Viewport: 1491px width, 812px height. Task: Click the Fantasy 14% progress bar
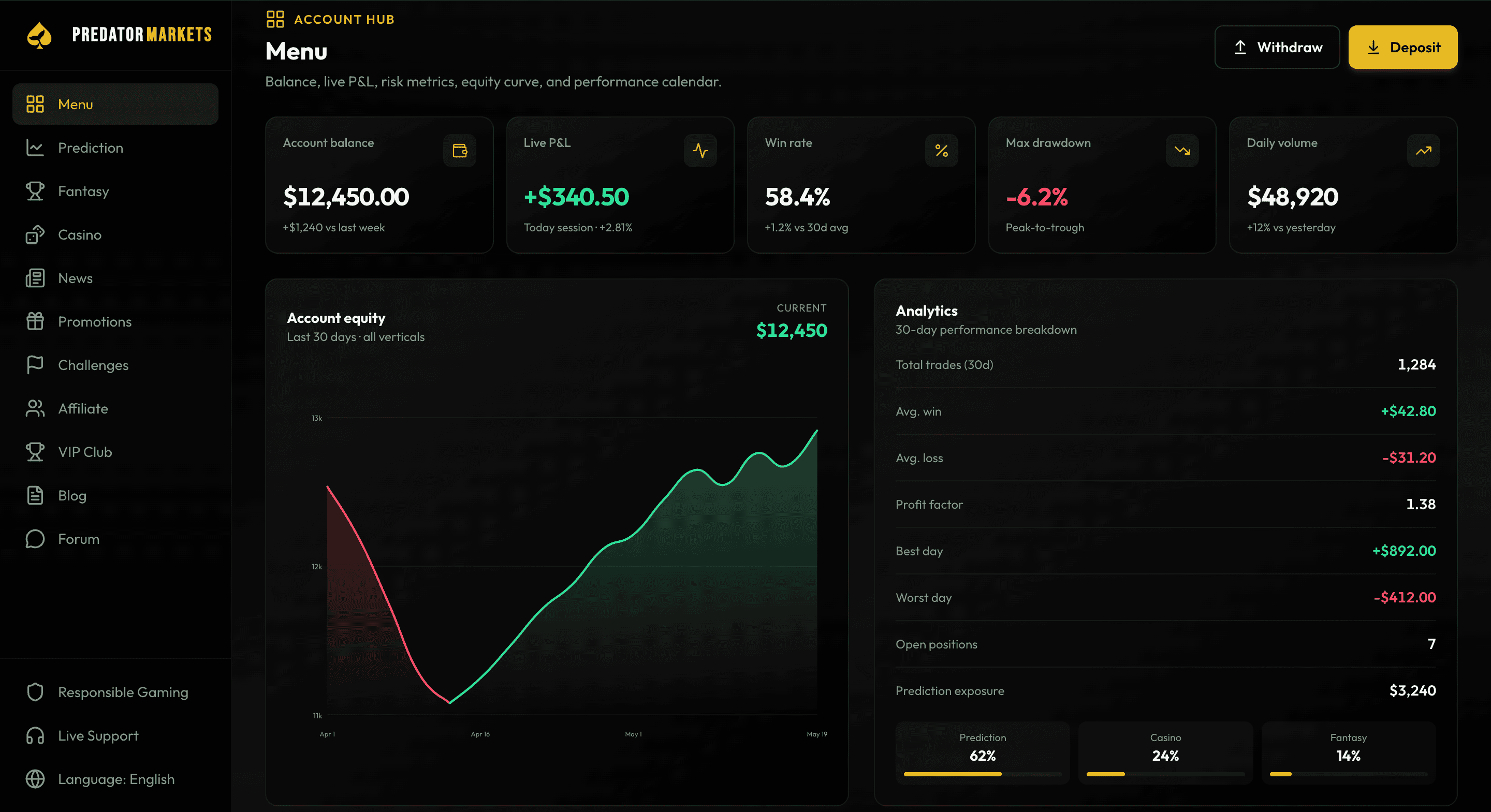tap(1348, 774)
